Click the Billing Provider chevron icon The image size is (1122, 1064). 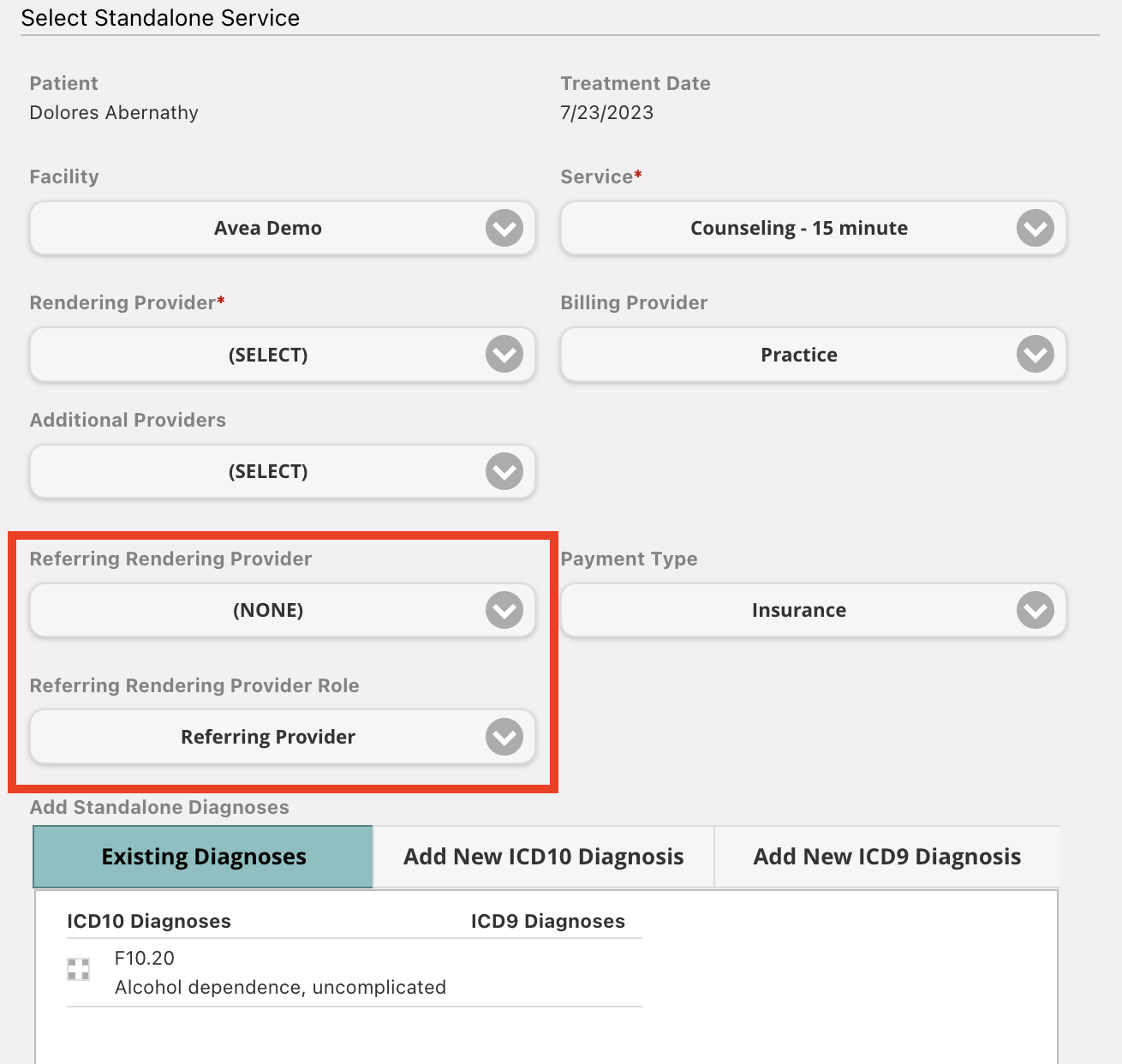[1034, 355]
